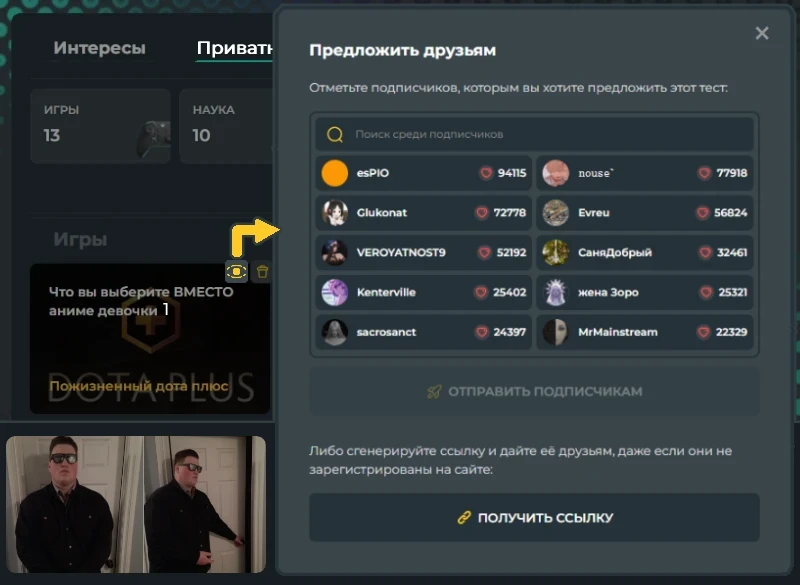
Task: Switch to the Интересы tab
Action: pyautogui.click(x=99, y=48)
